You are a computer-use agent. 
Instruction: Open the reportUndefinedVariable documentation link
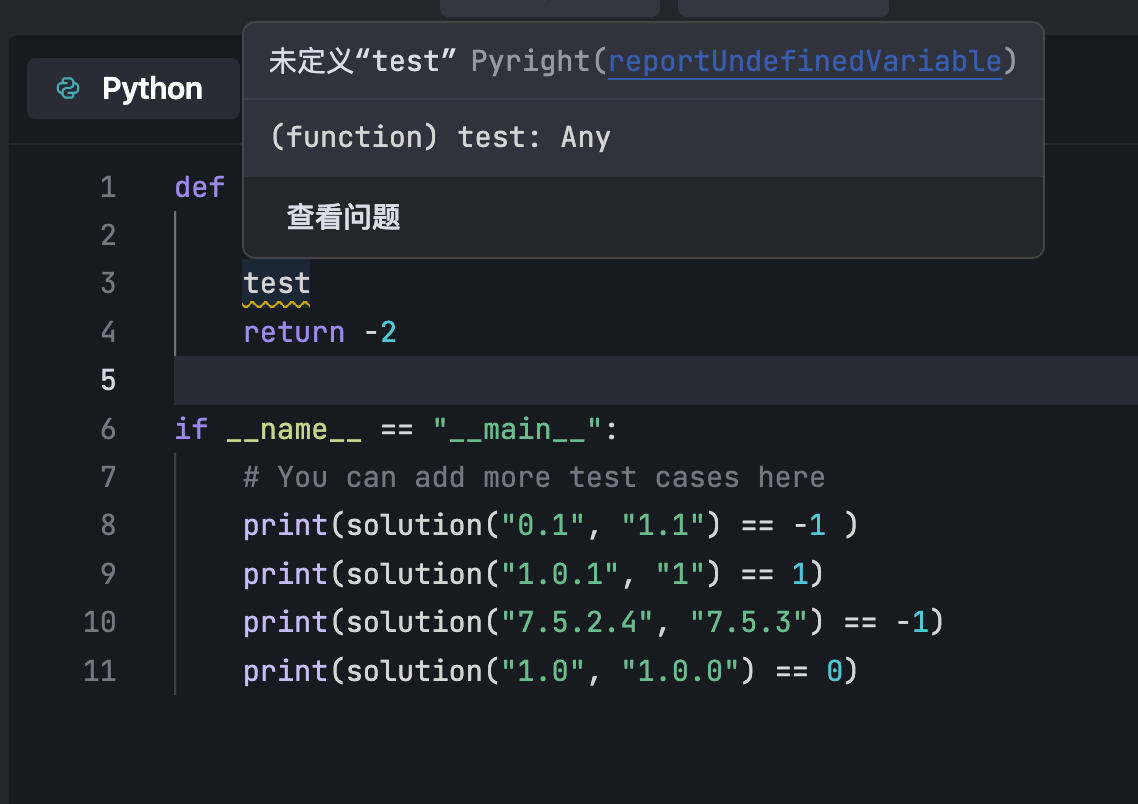805,62
